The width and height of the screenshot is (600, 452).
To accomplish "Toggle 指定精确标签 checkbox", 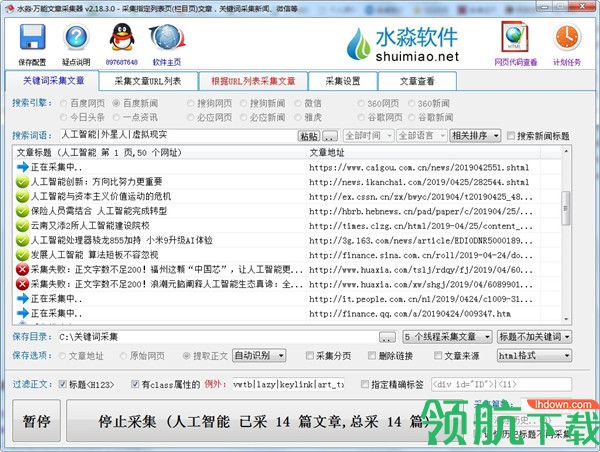I will 365,384.
